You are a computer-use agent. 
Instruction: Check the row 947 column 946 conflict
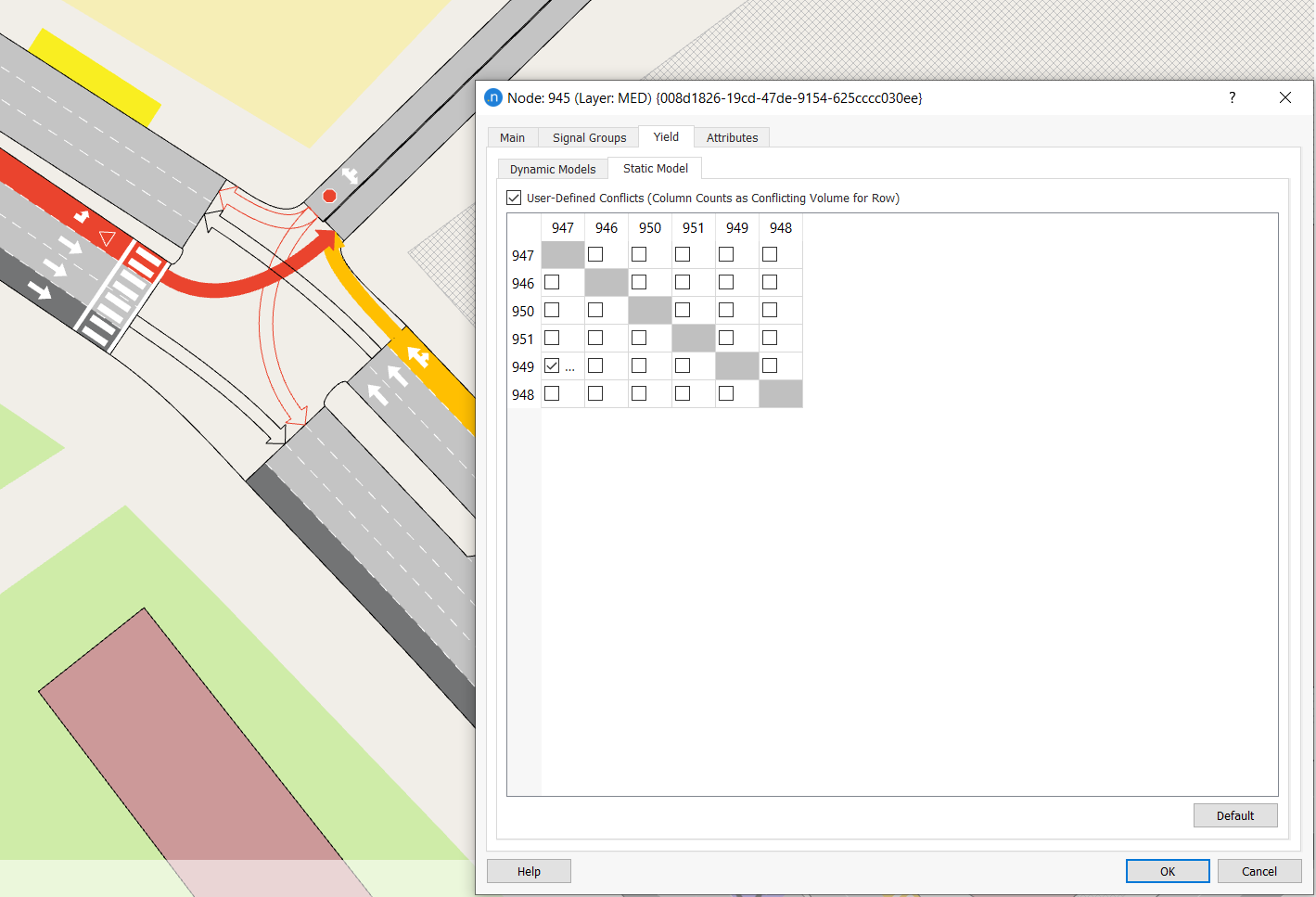(x=595, y=254)
